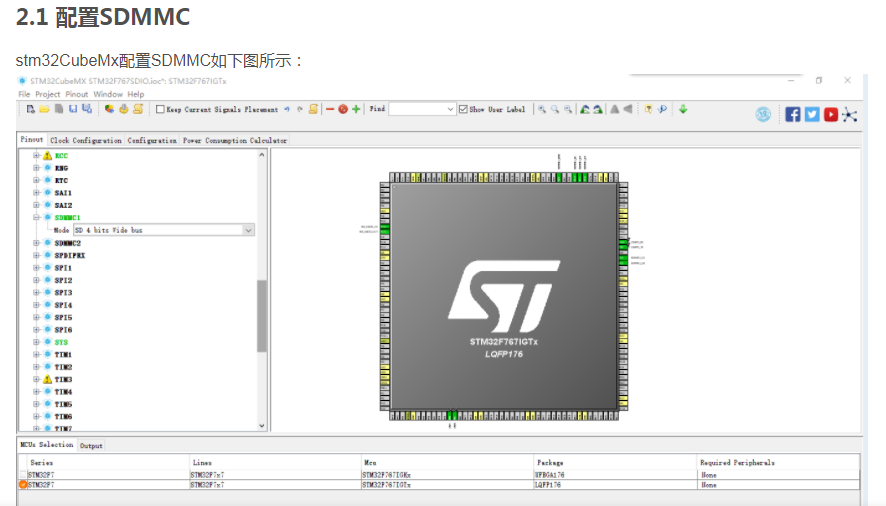This screenshot has width=886, height=506.
Task: Click the tree scrollbar down arrow
Action: tap(262, 426)
